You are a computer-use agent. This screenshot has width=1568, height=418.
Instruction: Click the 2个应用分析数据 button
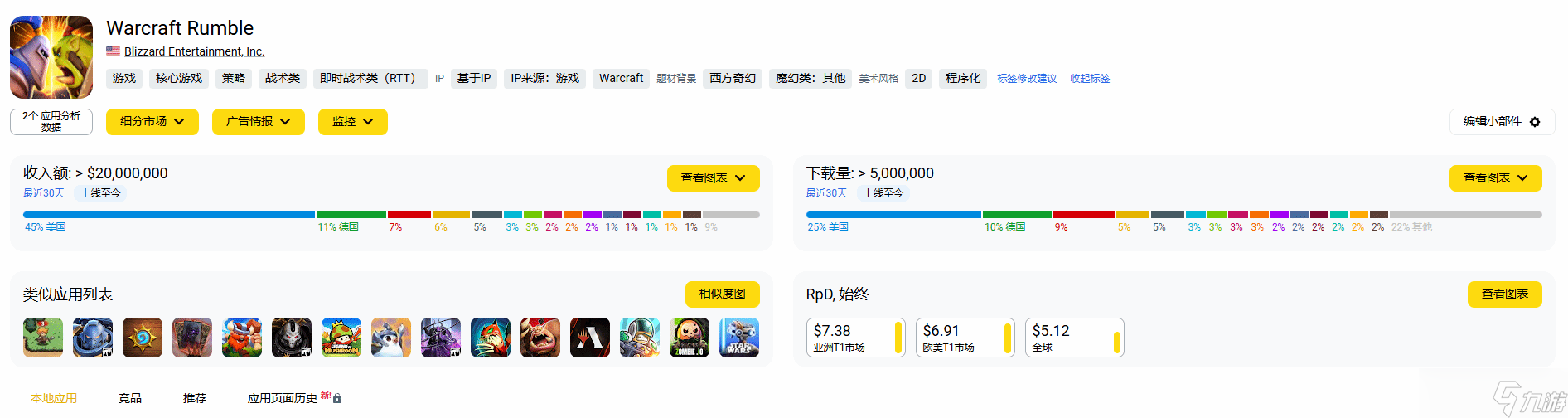click(51, 122)
